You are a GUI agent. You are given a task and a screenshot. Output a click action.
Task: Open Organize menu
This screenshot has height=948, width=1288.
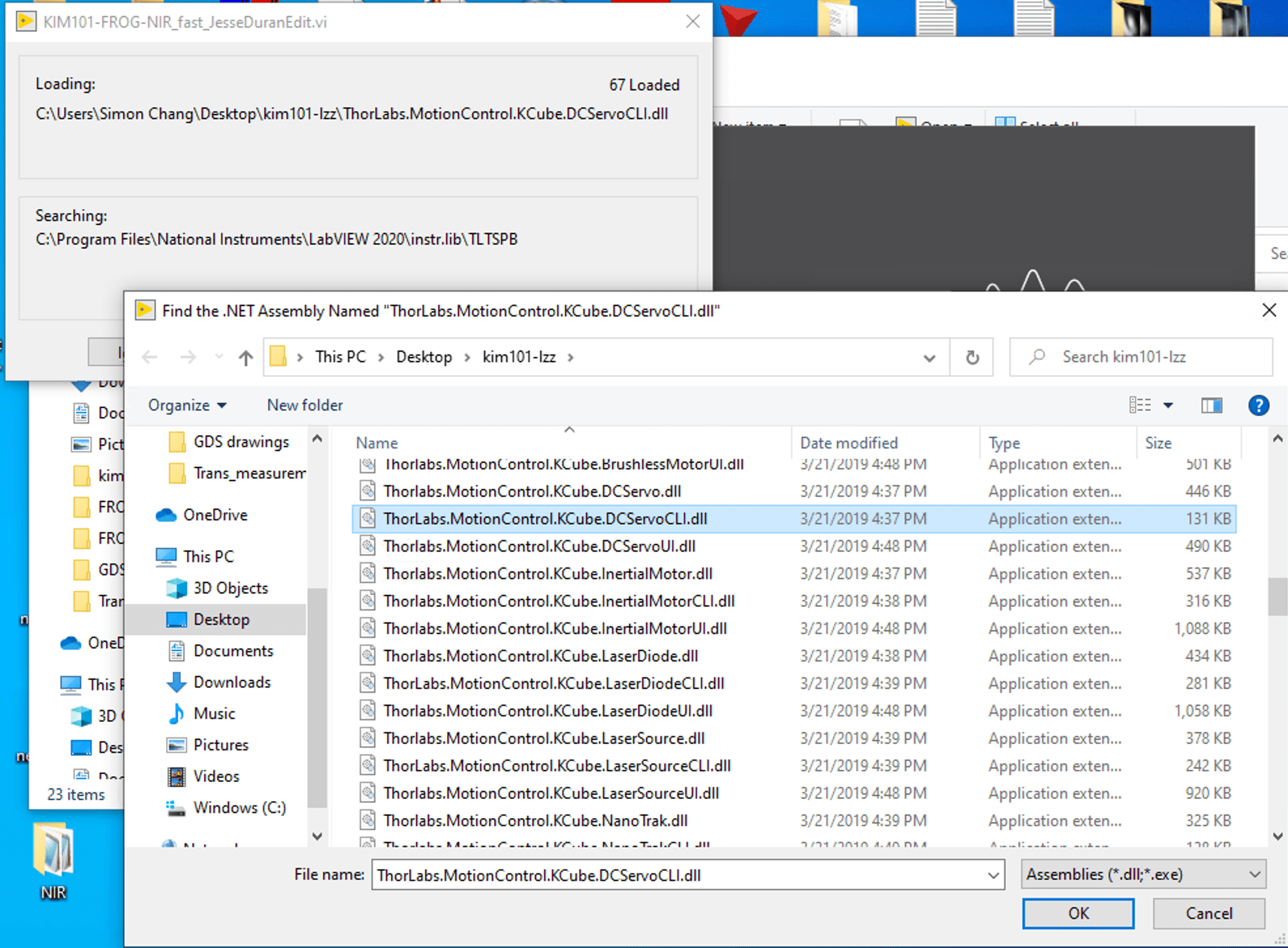[x=187, y=405]
